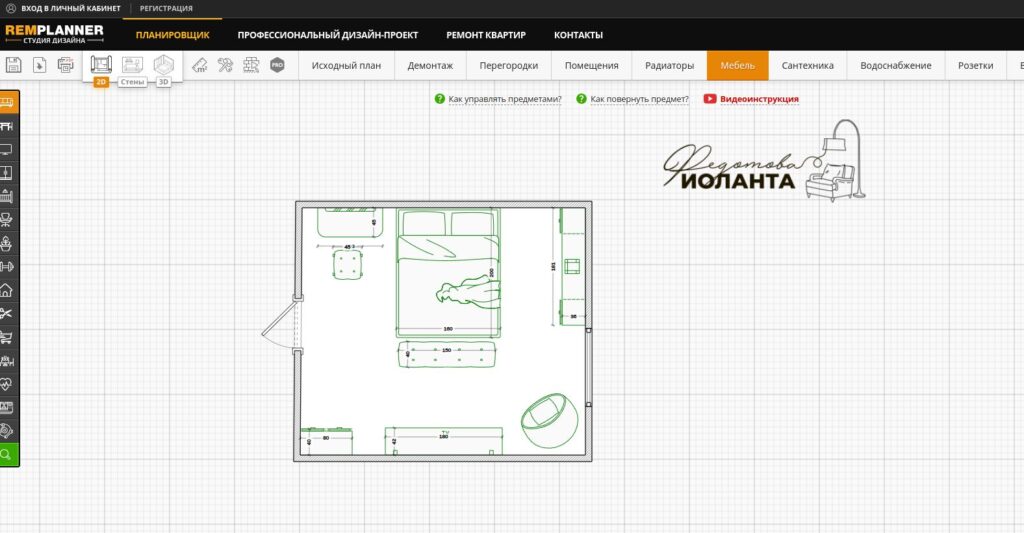Open the Радиаторы tab
This screenshot has width=1024, height=533.
click(x=669, y=65)
